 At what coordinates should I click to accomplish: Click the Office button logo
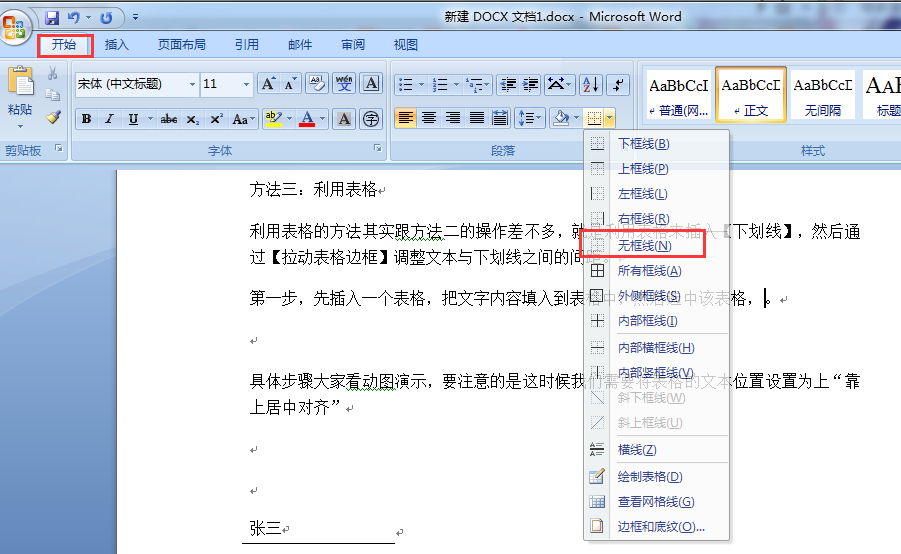pos(16,27)
